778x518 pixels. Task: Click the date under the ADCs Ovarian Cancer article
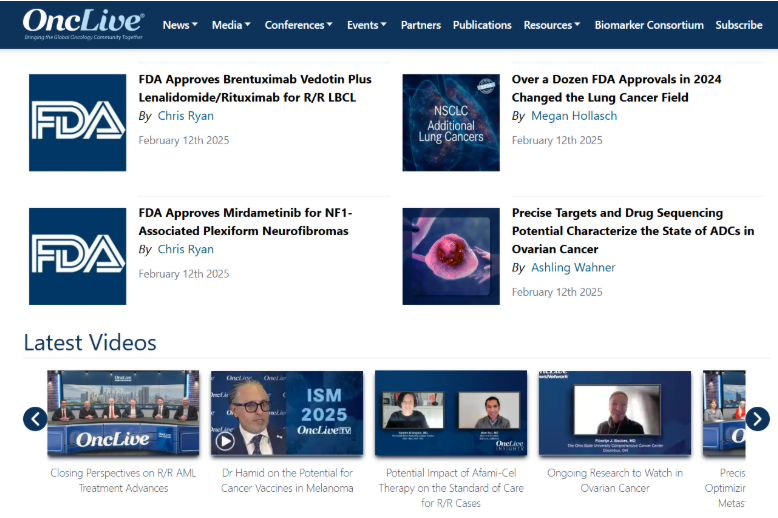(557, 292)
